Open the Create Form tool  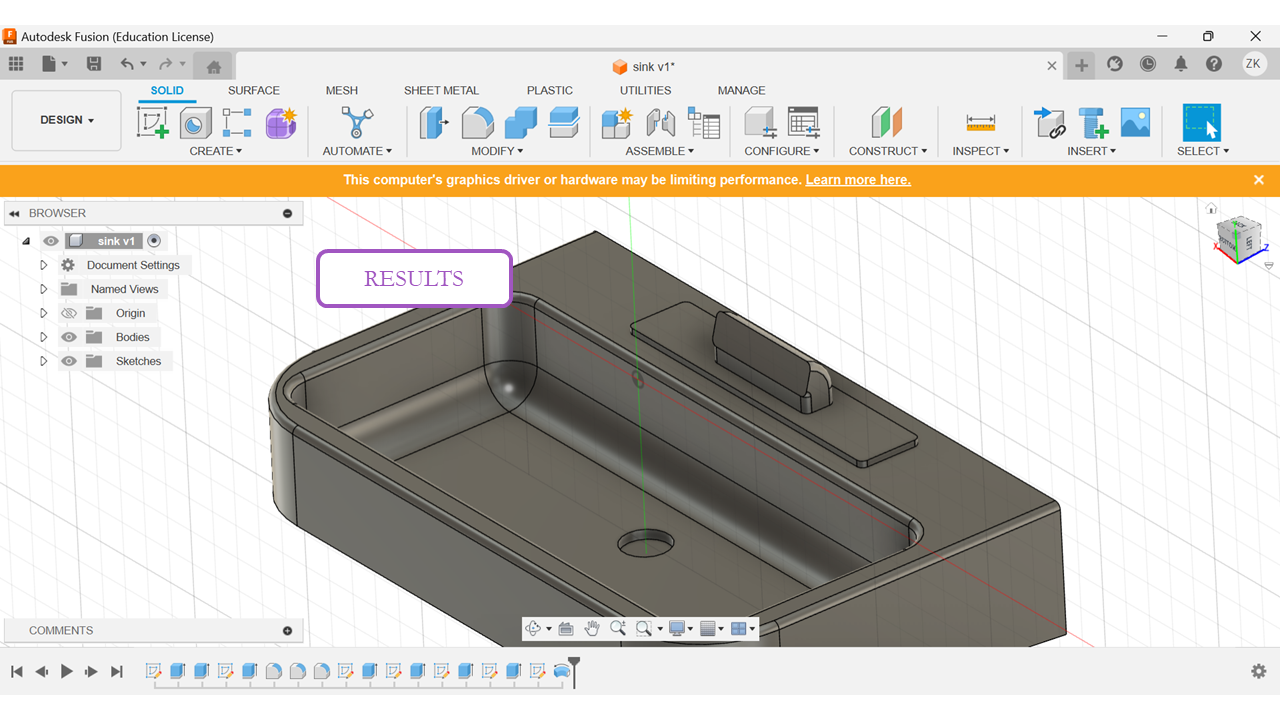pos(281,123)
